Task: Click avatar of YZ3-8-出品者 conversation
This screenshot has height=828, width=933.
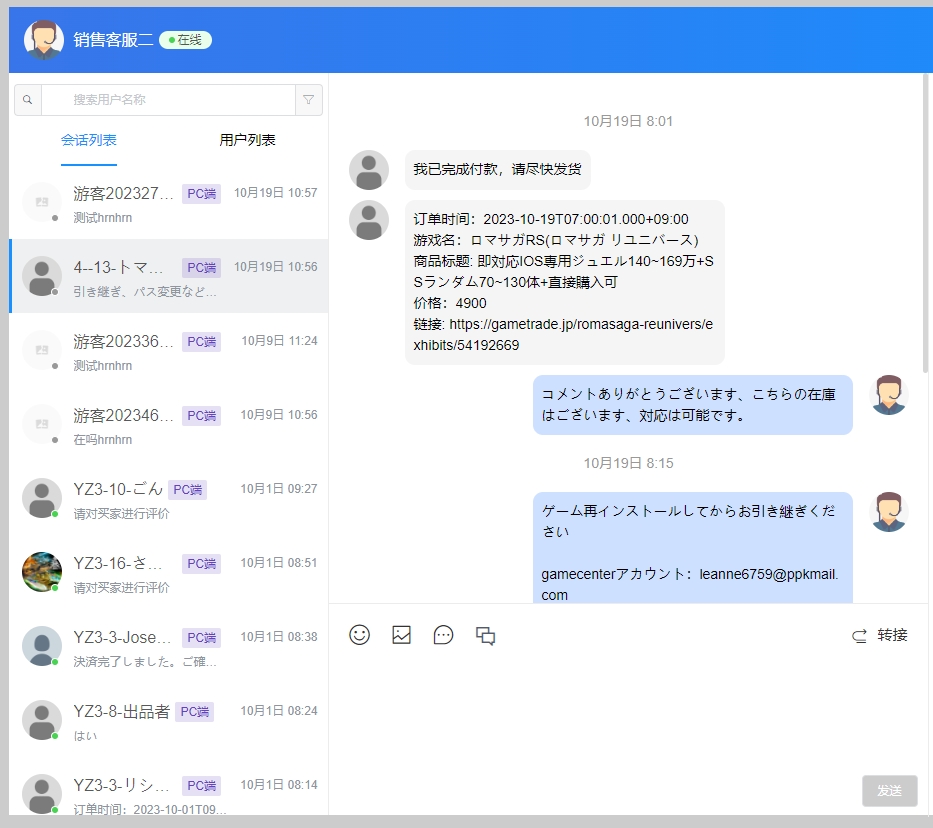Action: 42,720
